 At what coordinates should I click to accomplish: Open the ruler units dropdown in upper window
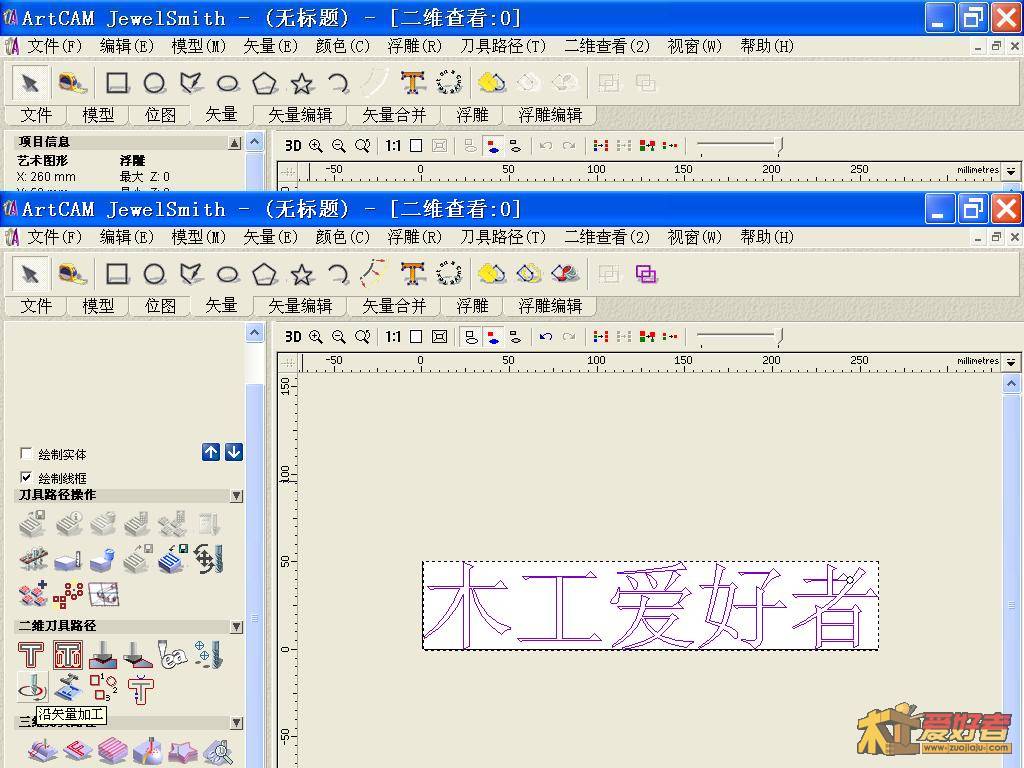point(1011,170)
